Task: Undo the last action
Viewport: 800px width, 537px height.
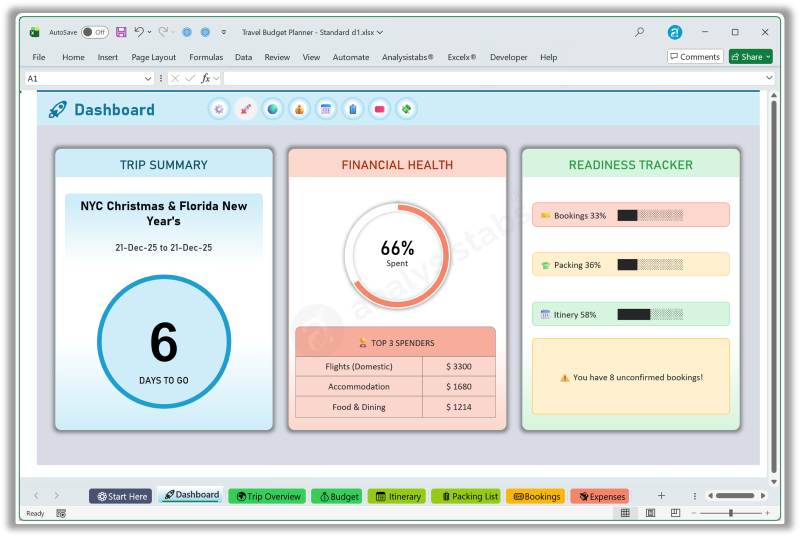Action: point(139,32)
